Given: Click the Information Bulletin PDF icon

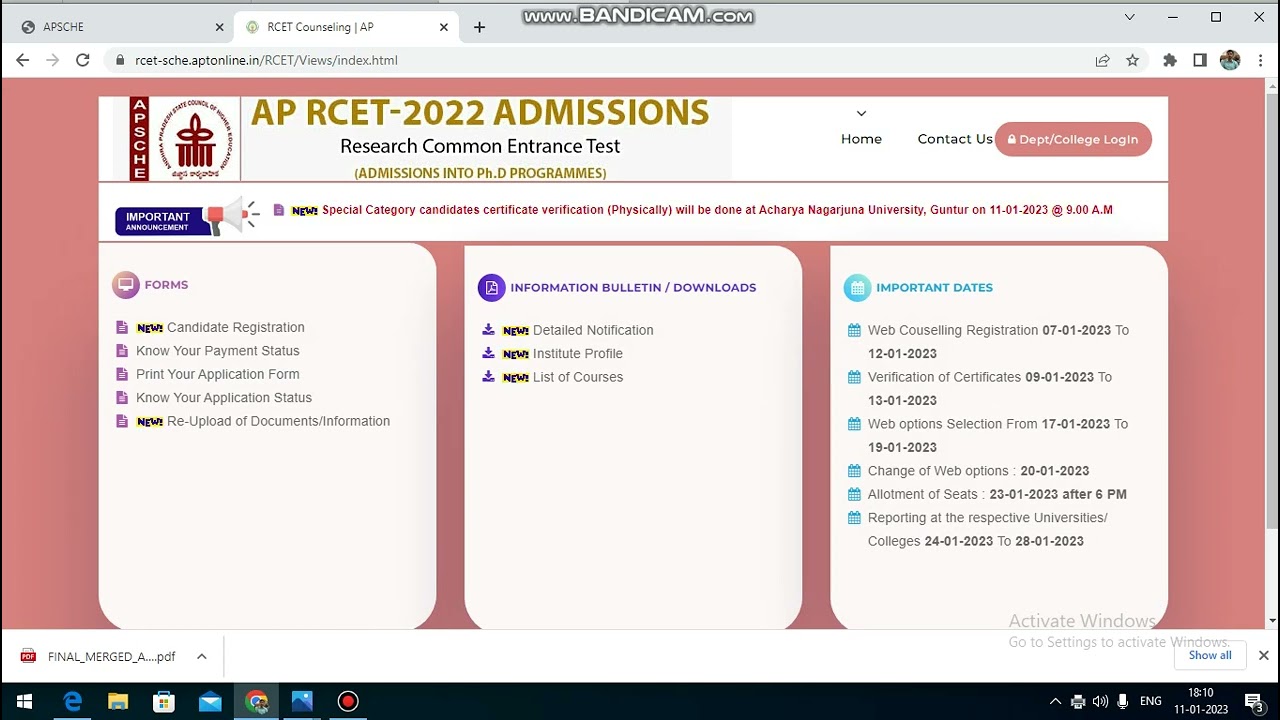Looking at the screenshot, I should point(491,288).
